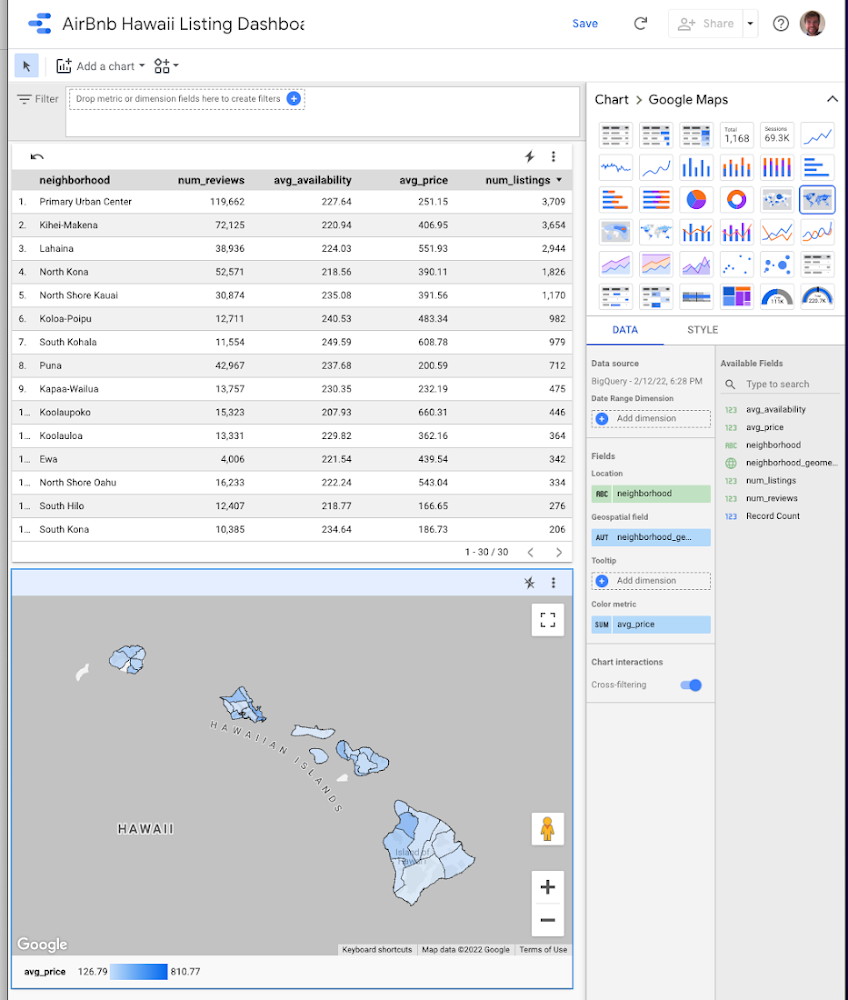Click the Chart breadcrumb in panel header
Viewport: 848px width, 1000px height.
[x=611, y=99]
